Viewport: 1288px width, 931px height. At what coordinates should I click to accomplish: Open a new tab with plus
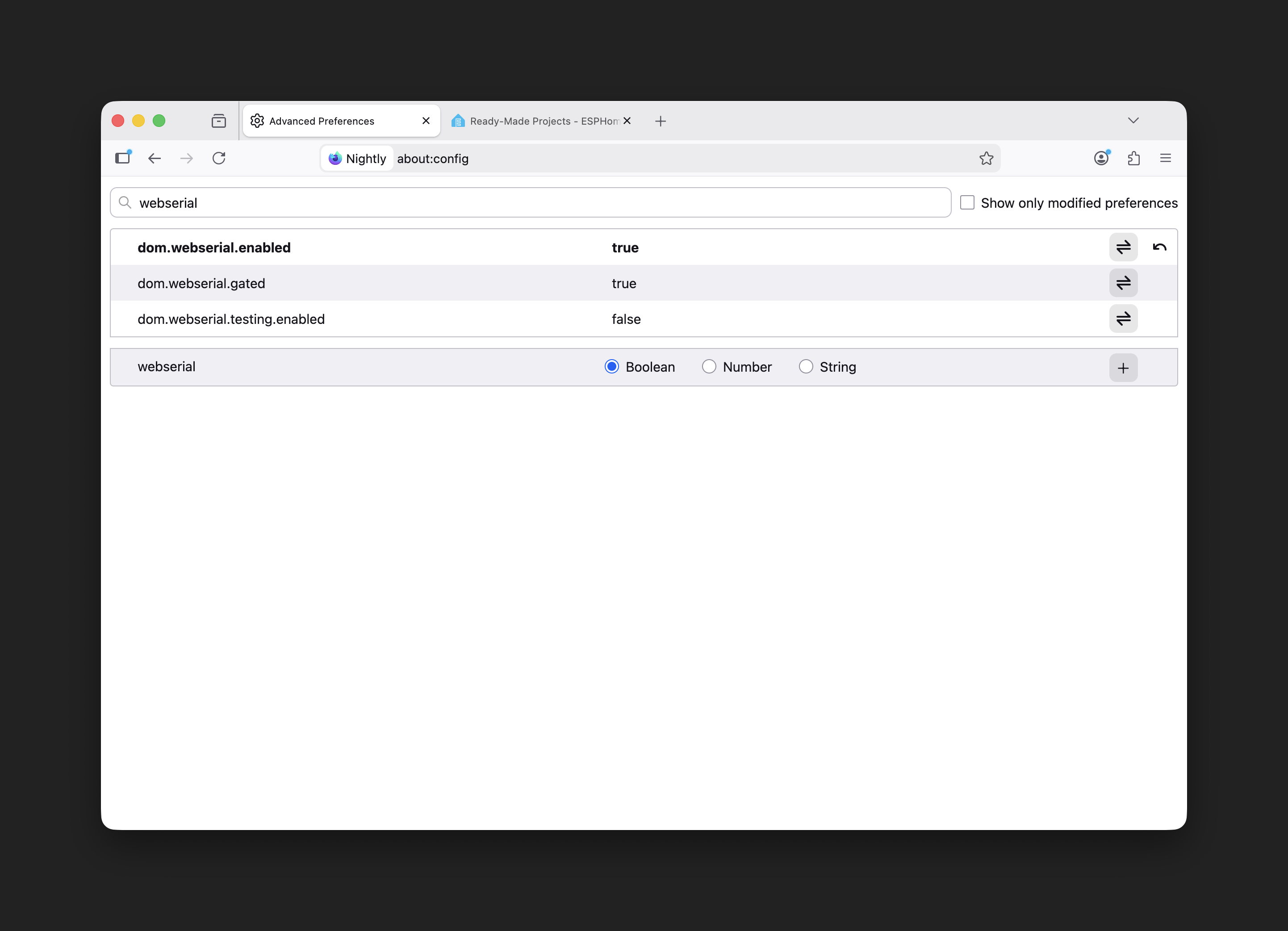click(x=660, y=121)
